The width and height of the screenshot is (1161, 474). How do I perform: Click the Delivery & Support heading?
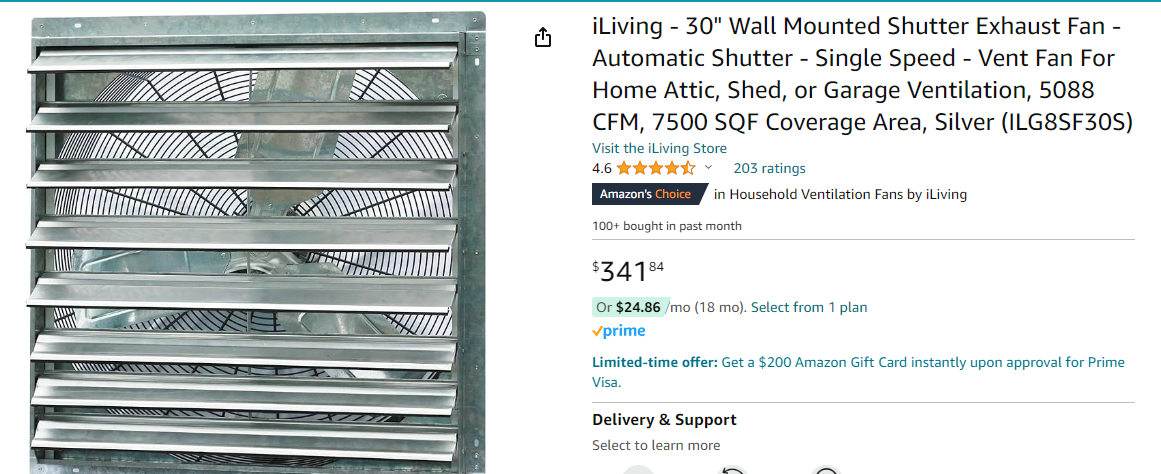point(664,420)
